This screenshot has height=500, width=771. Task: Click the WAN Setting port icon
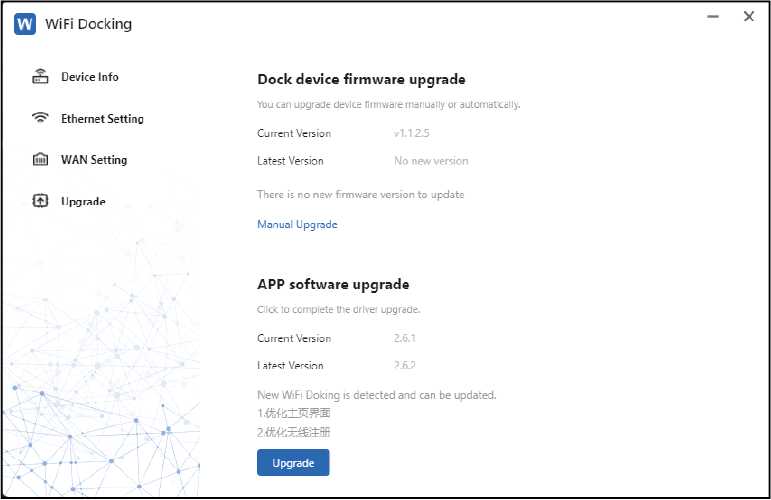[41, 160]
